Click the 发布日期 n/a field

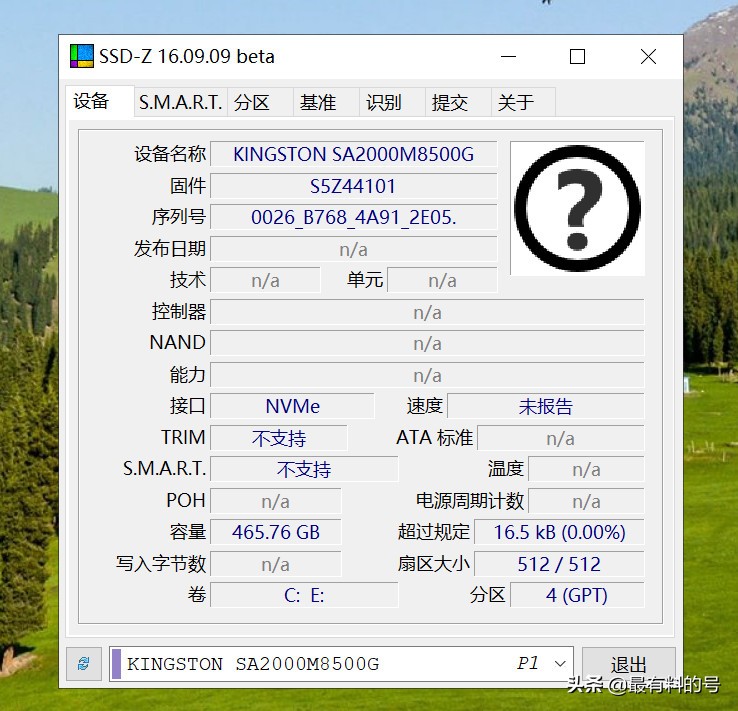pos(353,249)
